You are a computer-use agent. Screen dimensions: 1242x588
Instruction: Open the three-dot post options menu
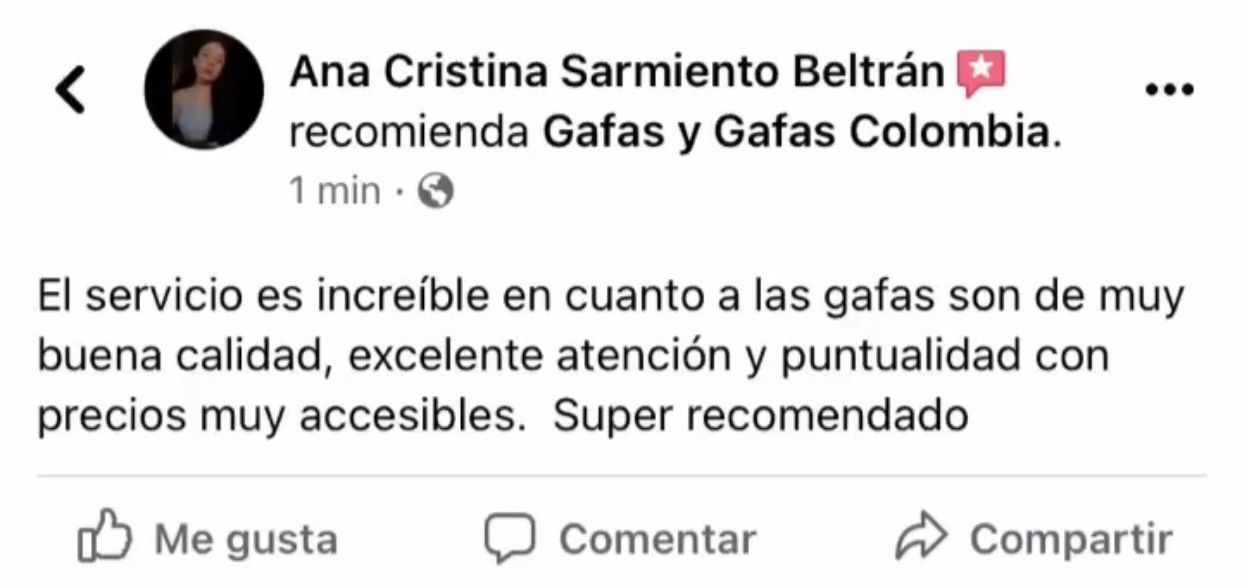1169,90
